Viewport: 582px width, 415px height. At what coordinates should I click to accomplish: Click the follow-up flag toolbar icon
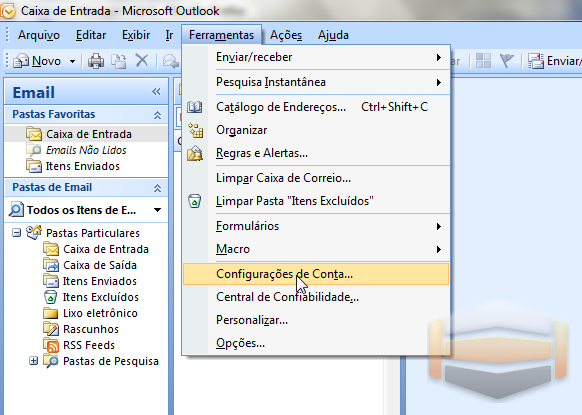(x=507, y=60)
